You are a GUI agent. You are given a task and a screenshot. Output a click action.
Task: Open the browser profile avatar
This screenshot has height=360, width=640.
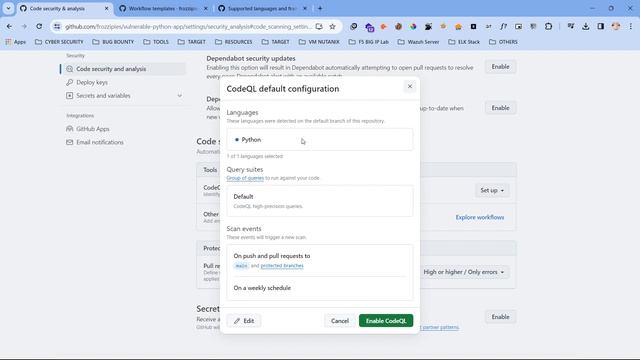pyautogui.click(x=616, y=27)
